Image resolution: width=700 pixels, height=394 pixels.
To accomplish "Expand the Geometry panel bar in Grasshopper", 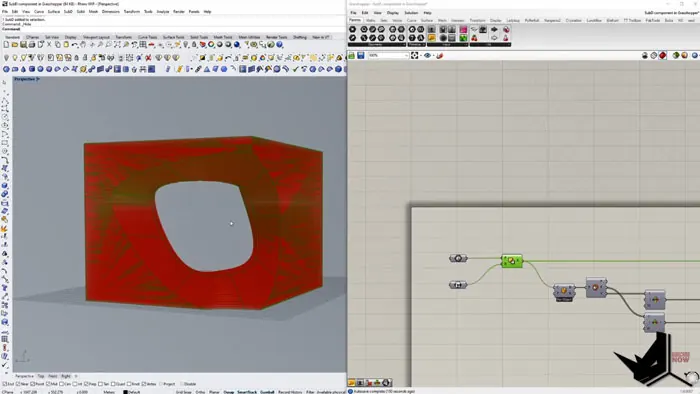I will (x=377, y=45).
